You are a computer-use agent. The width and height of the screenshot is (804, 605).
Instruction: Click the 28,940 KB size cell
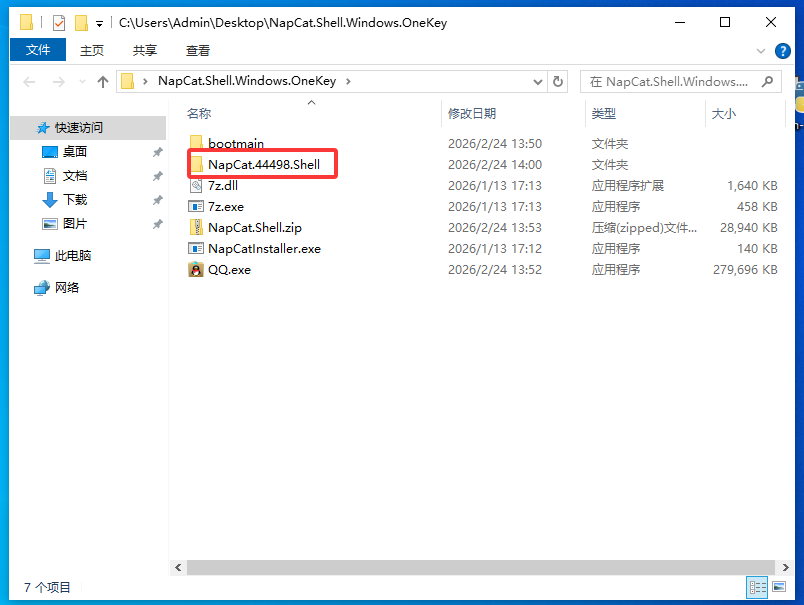pos(749,228)
